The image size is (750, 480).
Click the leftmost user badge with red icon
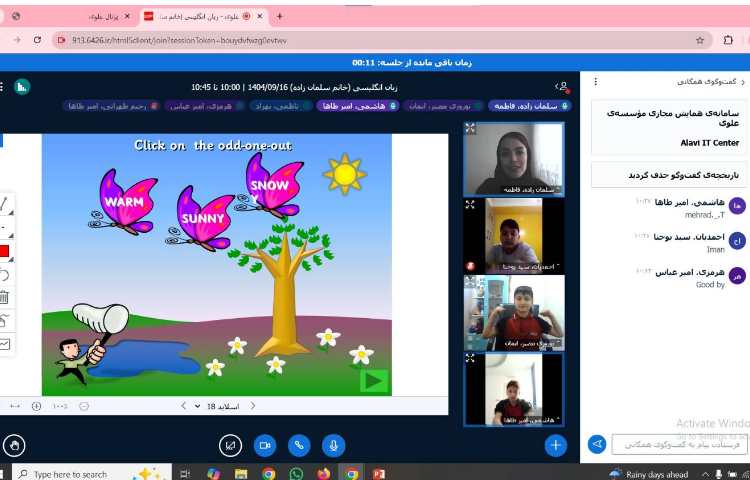[x=112, y=106]
